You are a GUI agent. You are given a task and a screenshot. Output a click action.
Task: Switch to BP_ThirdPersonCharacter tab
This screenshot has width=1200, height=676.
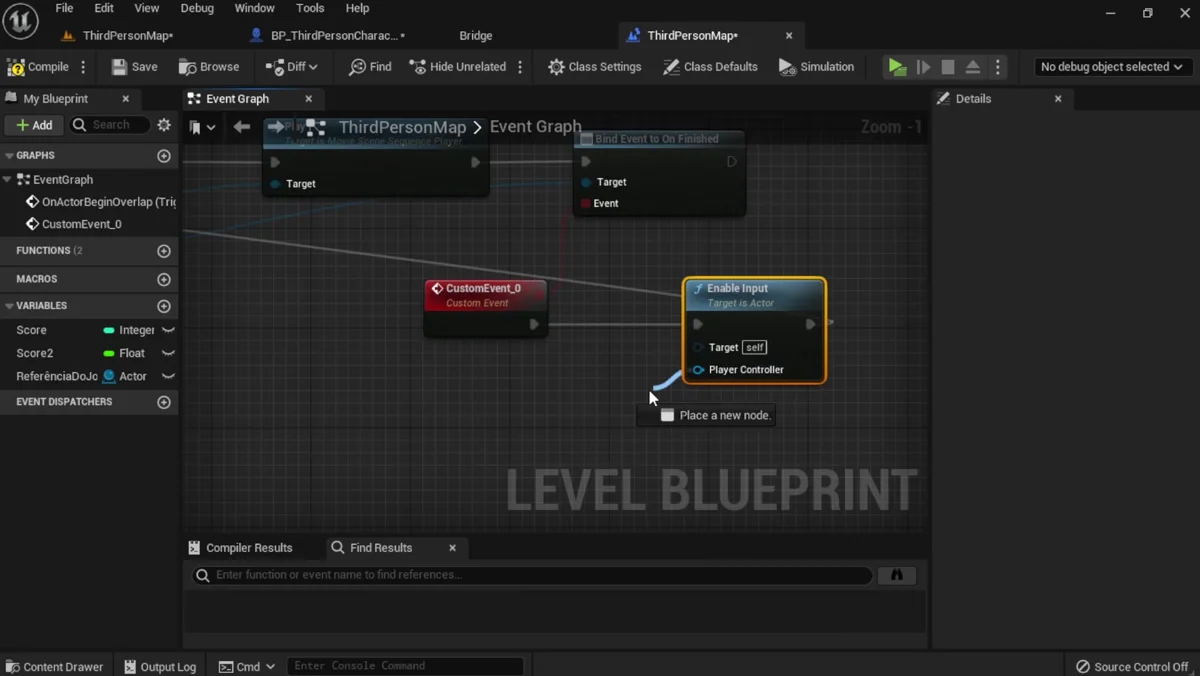327,35
